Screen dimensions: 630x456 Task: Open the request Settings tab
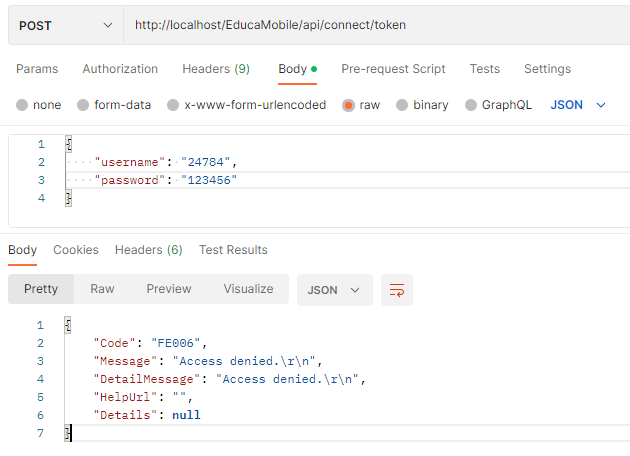pos(547,69)
